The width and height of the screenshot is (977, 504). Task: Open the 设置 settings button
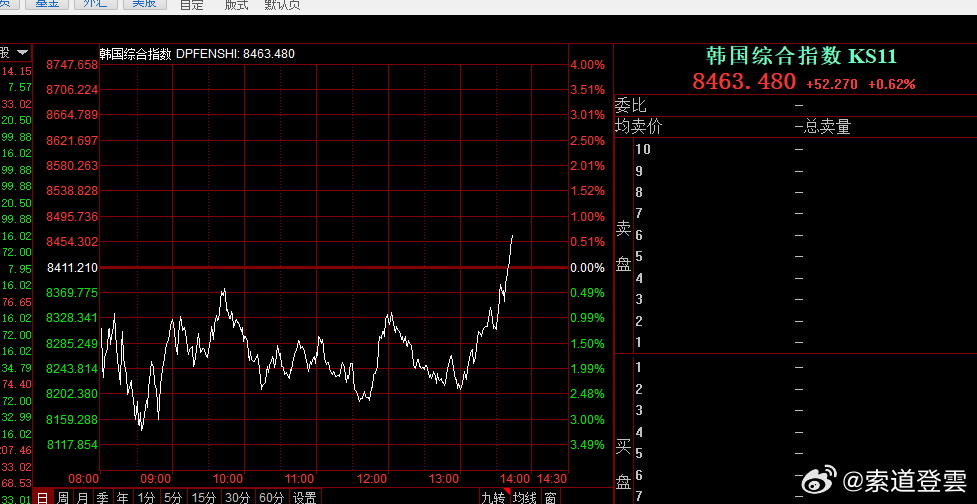(x=305, y=497)
